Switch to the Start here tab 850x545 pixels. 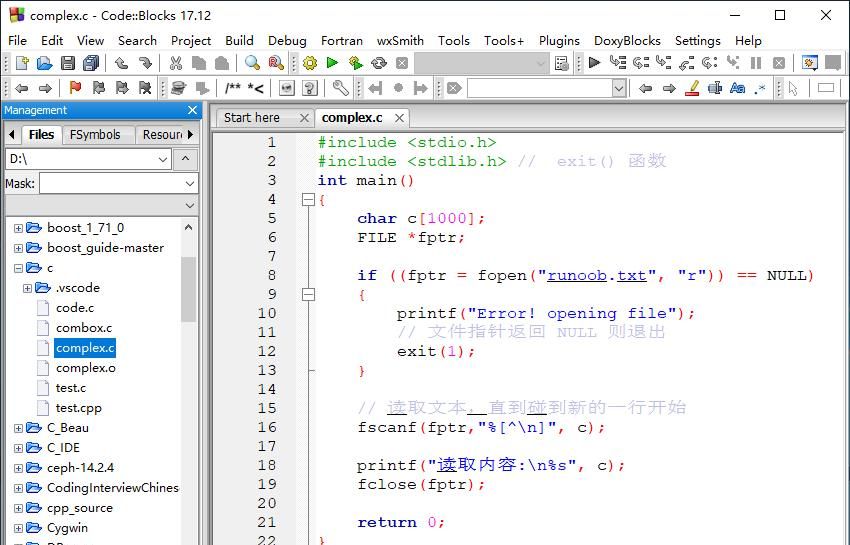point(252,118)
